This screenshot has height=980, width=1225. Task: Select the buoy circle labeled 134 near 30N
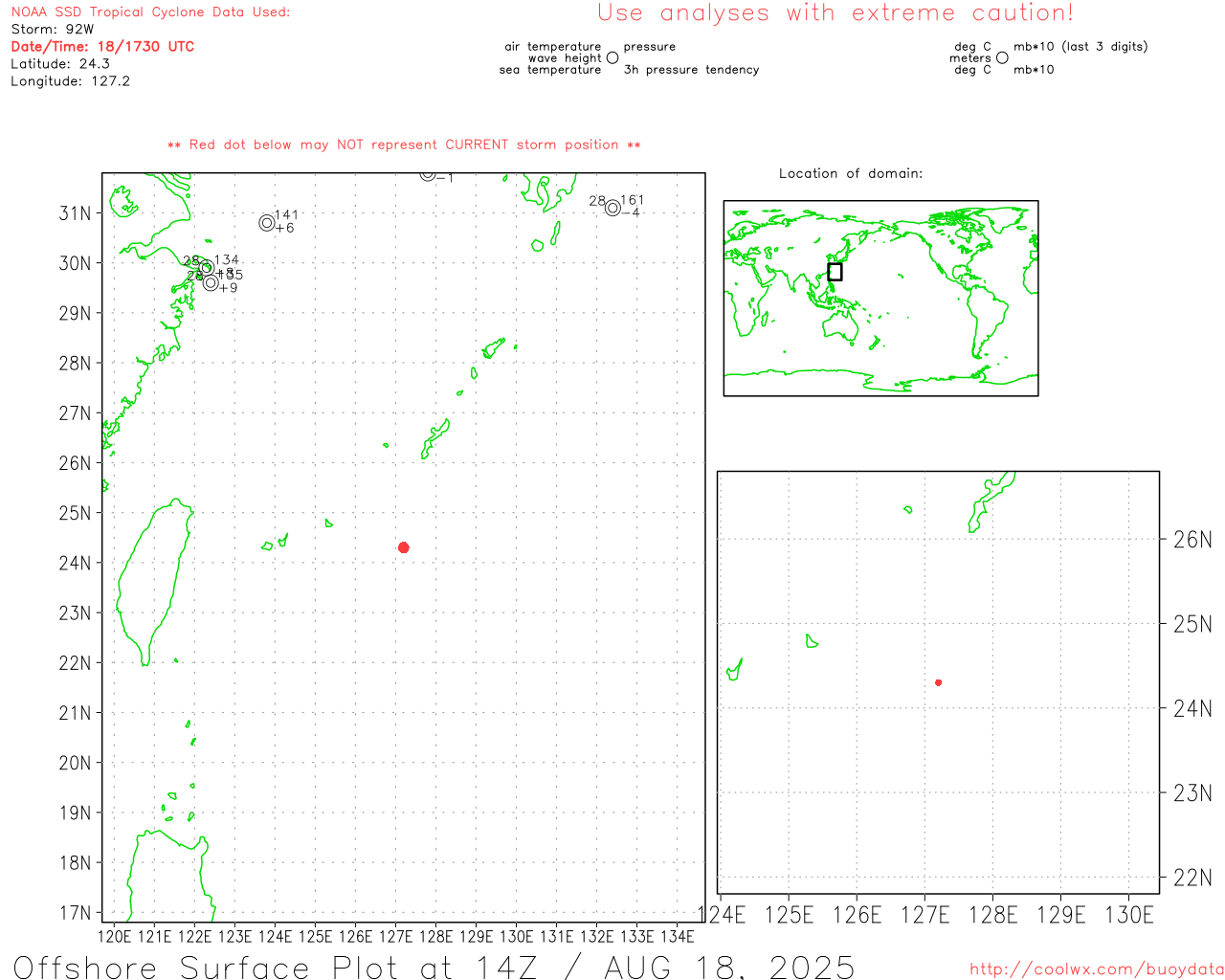coord(205,267)
